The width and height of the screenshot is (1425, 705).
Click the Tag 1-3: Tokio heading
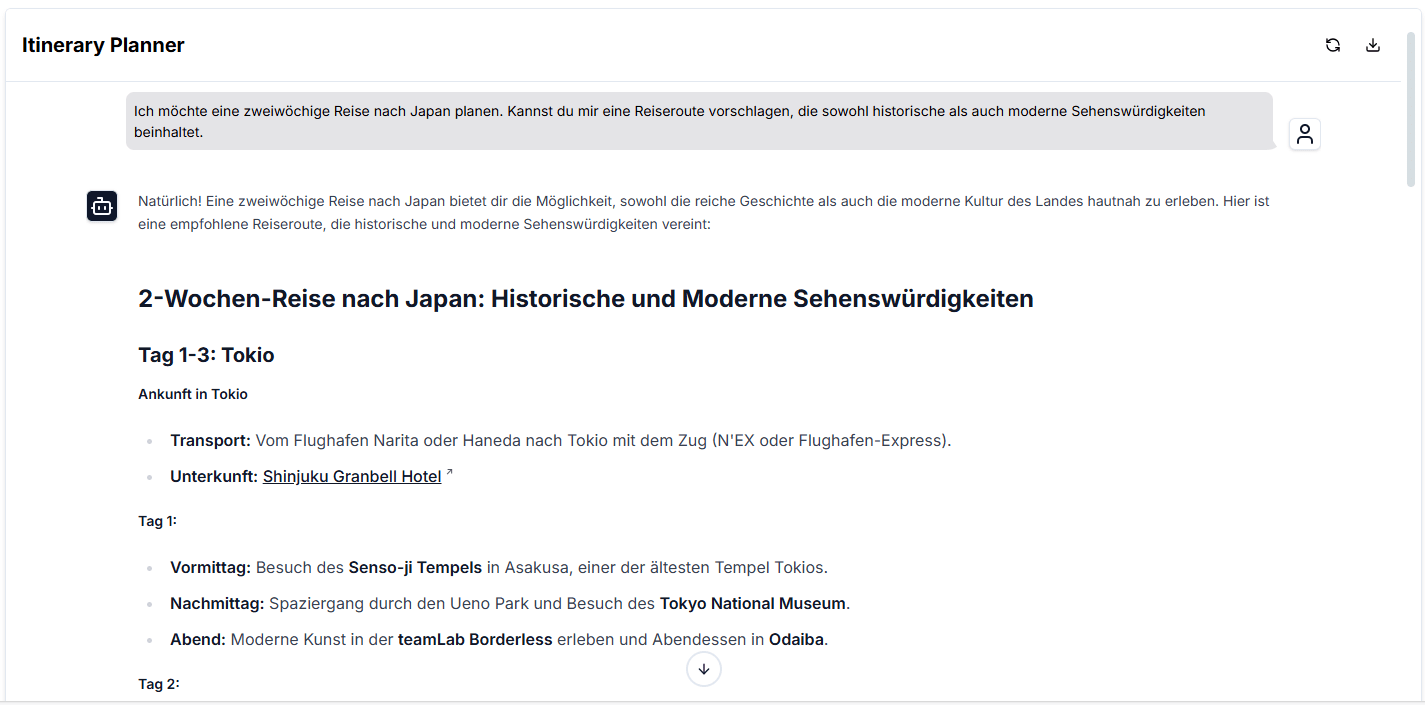click(x=206, y=355)
